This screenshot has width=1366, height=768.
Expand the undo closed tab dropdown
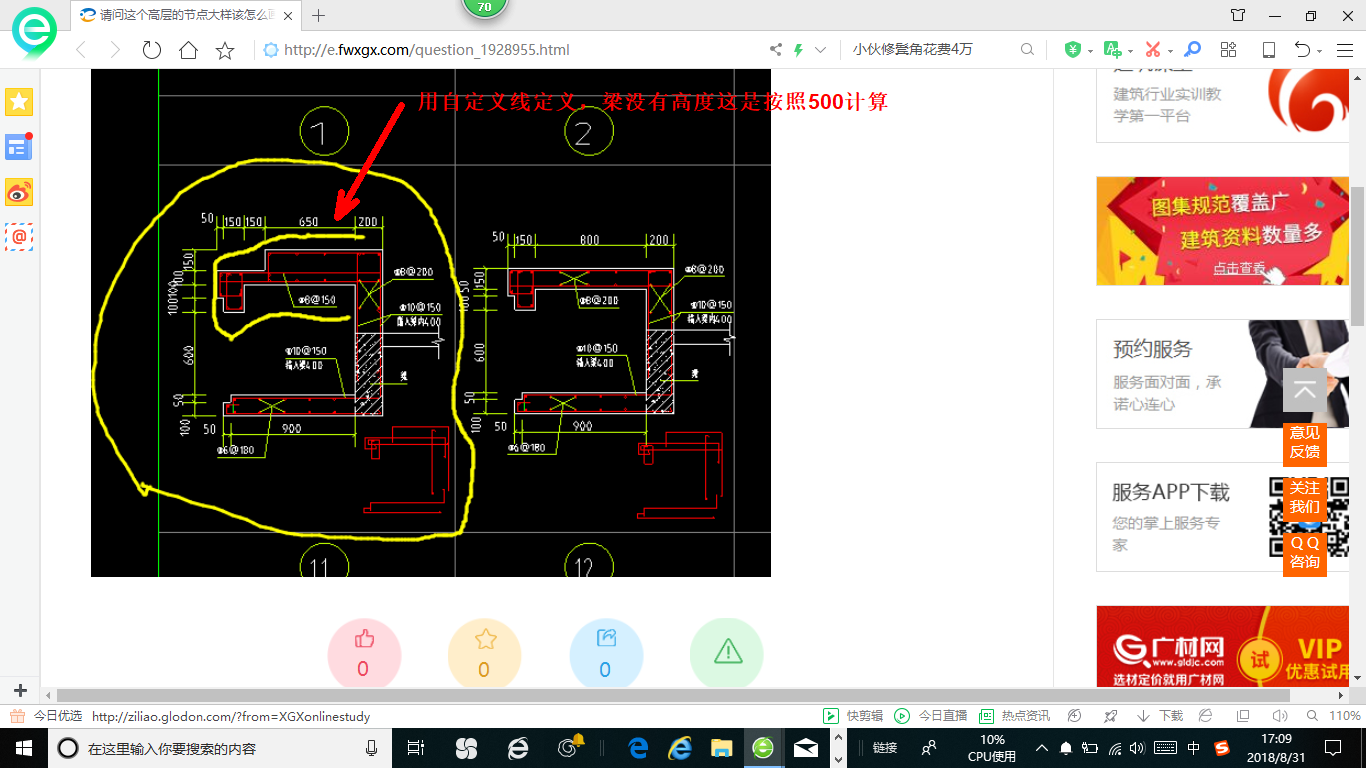pos(1320,51)
